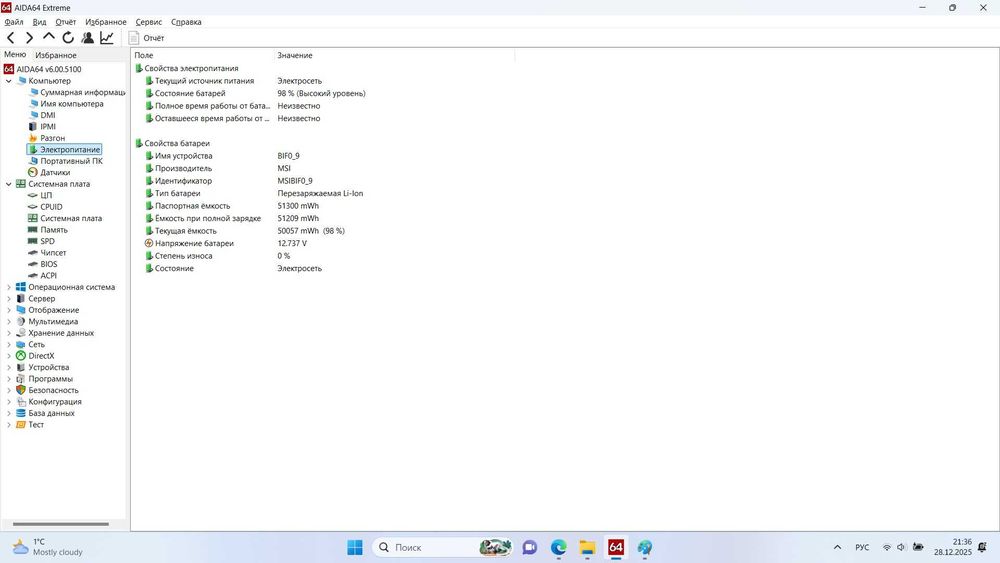Image resolution: width=1000 pixels, height=563 pixels.
Task: Open the Справка menu
Action: [x=186, y=22]
